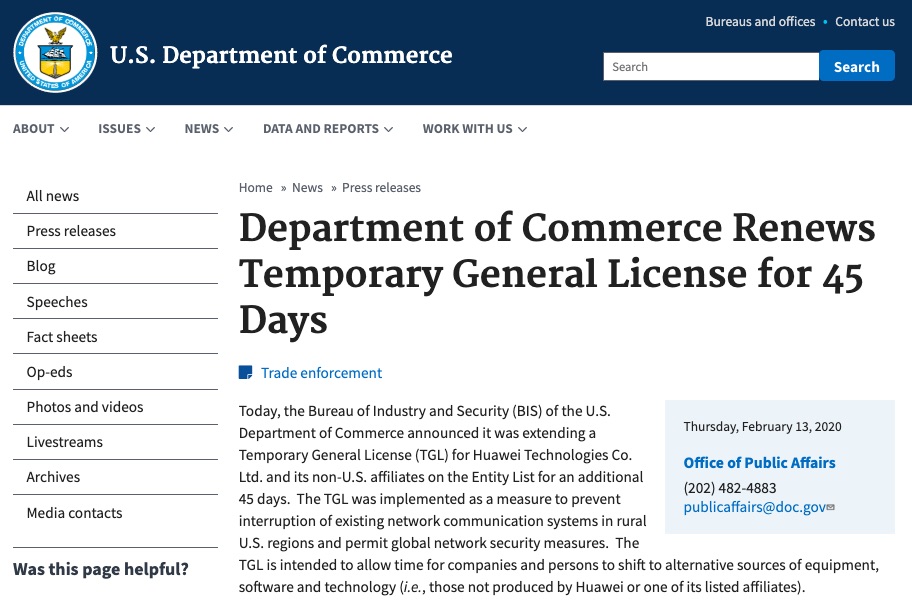Open the Work With Us menu
The height and width of the screenshot is (603, 912).
coord(475,129)
